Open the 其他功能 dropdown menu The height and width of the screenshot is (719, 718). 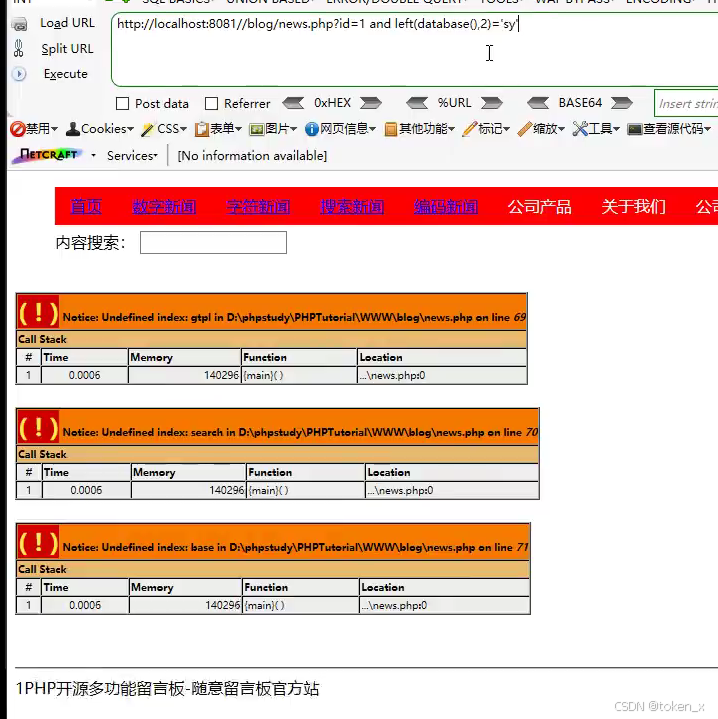(452, 129)
